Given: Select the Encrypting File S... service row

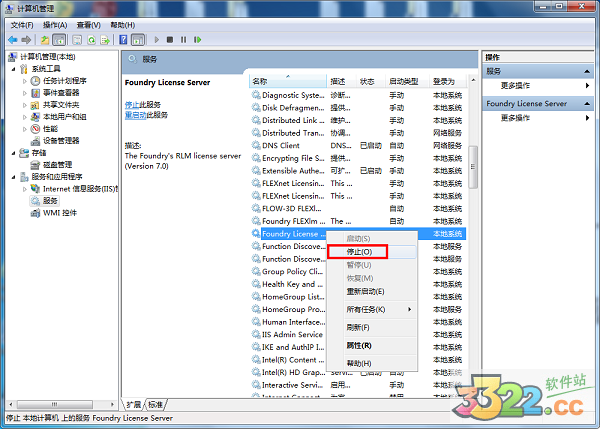Looking at the screenshot, I should 359,158.
